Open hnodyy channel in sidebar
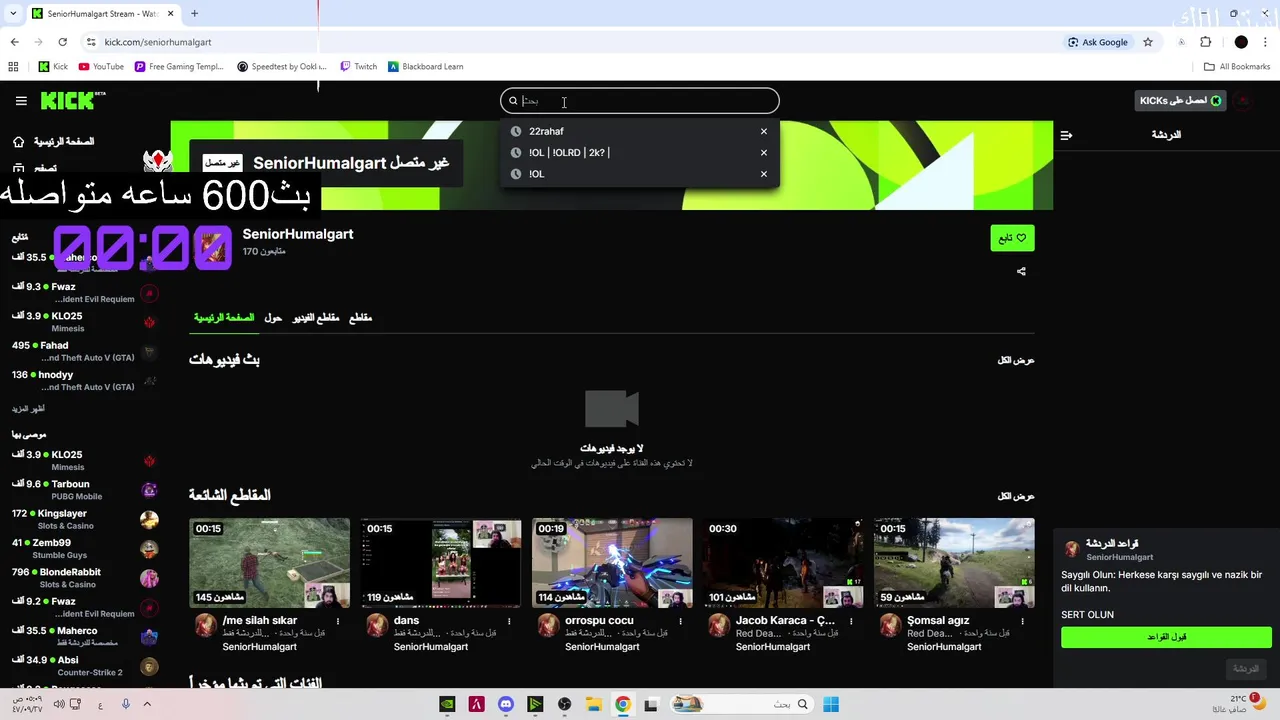 84,380
